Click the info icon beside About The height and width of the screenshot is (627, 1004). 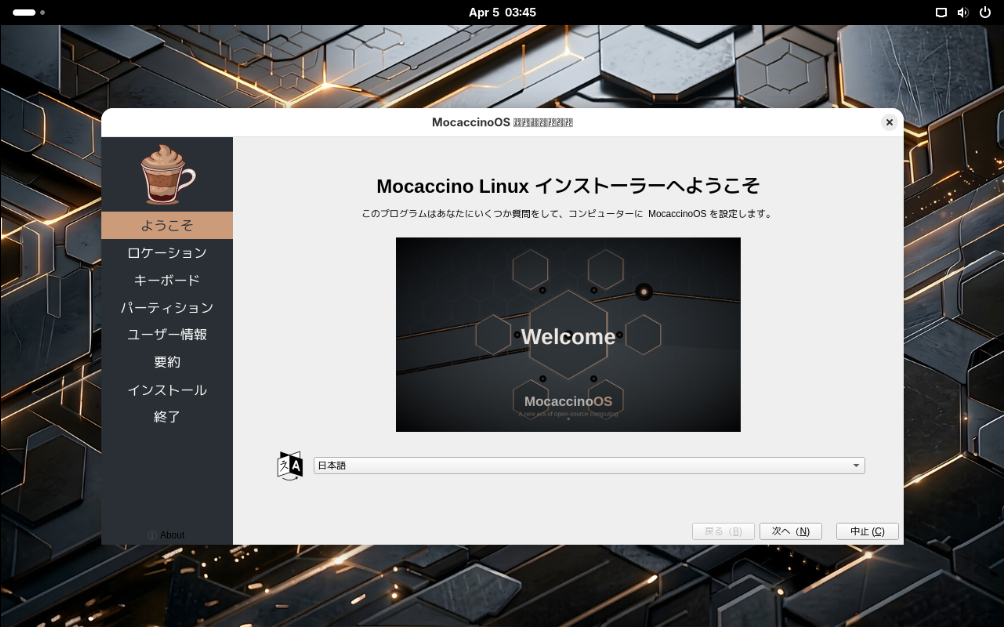(152, 535)
